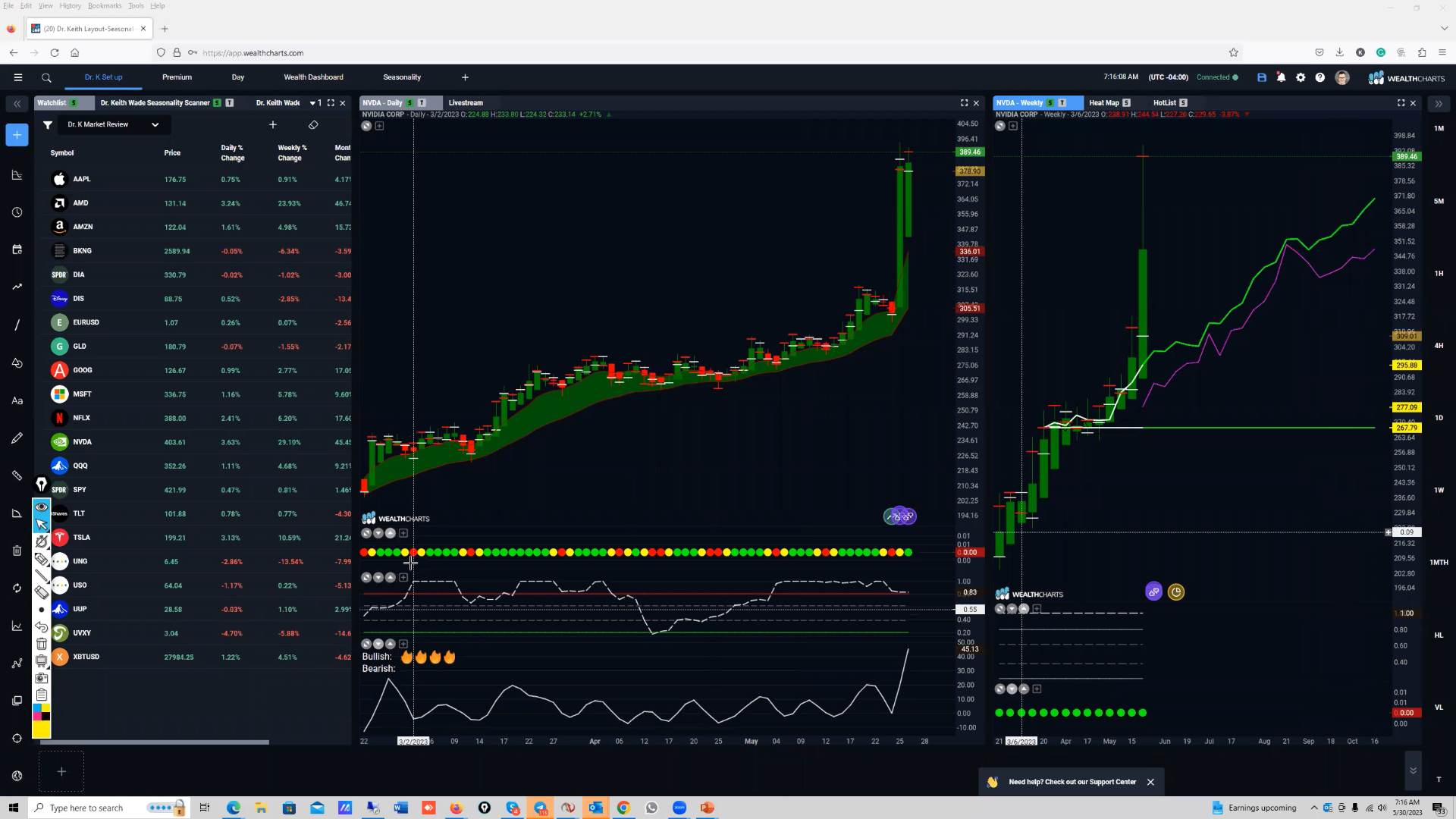Switch to the Wealth Dashboard tab

tap(313, 77)
